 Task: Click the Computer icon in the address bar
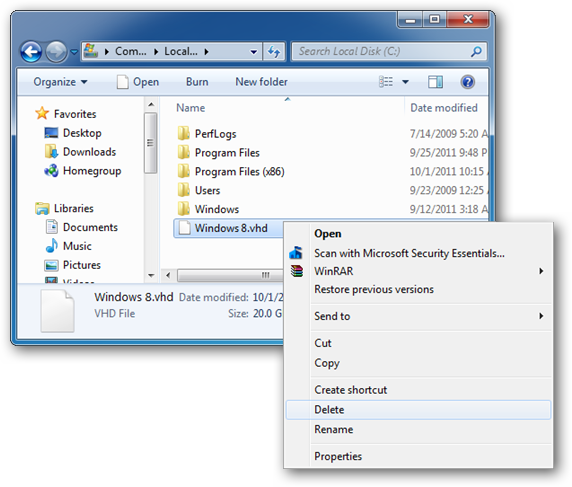coord(90,51)
